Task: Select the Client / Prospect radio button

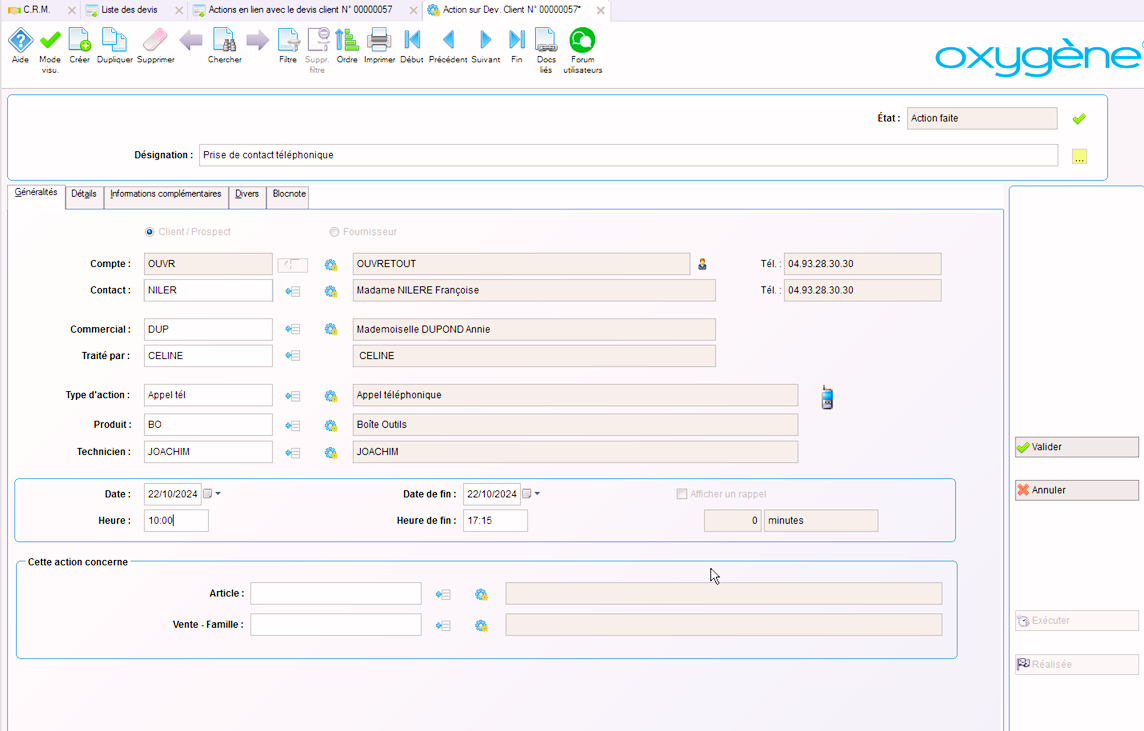Action: tap(150, 232)
